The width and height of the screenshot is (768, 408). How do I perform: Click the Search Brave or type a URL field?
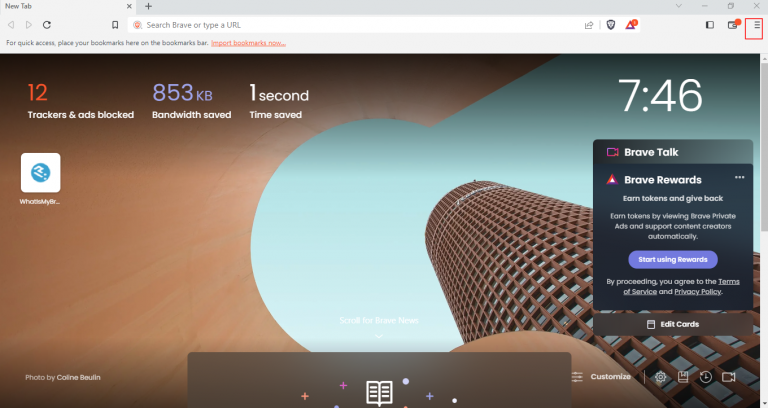click(x=350, y=24)
